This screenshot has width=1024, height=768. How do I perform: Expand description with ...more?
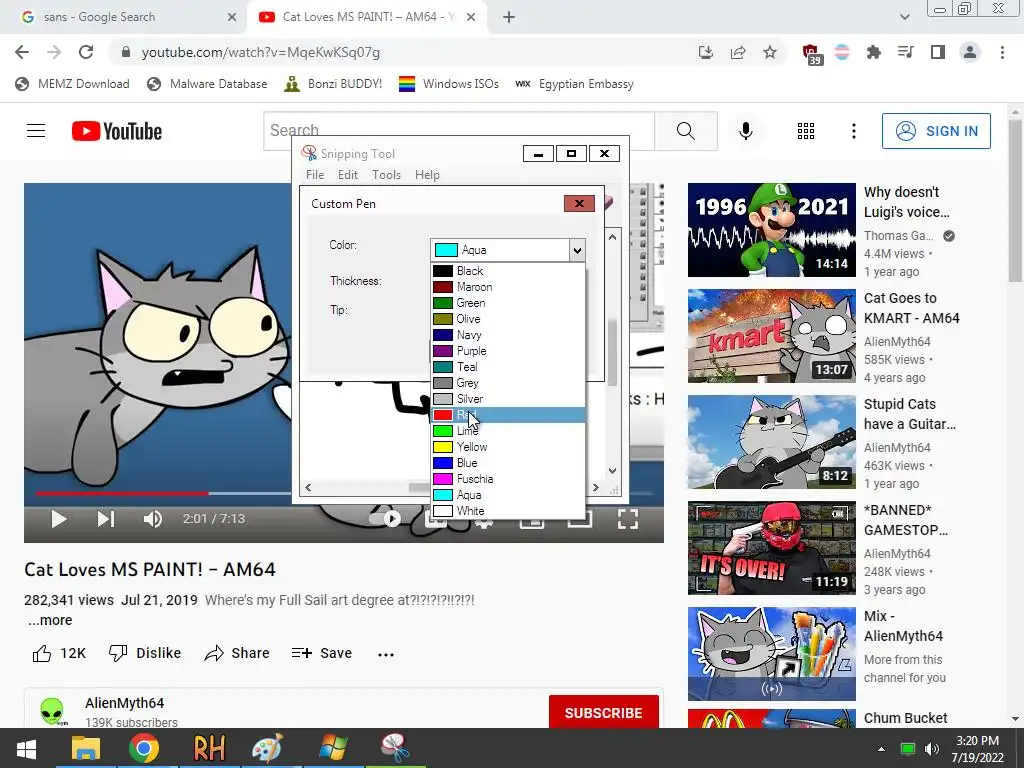point(50,620)
